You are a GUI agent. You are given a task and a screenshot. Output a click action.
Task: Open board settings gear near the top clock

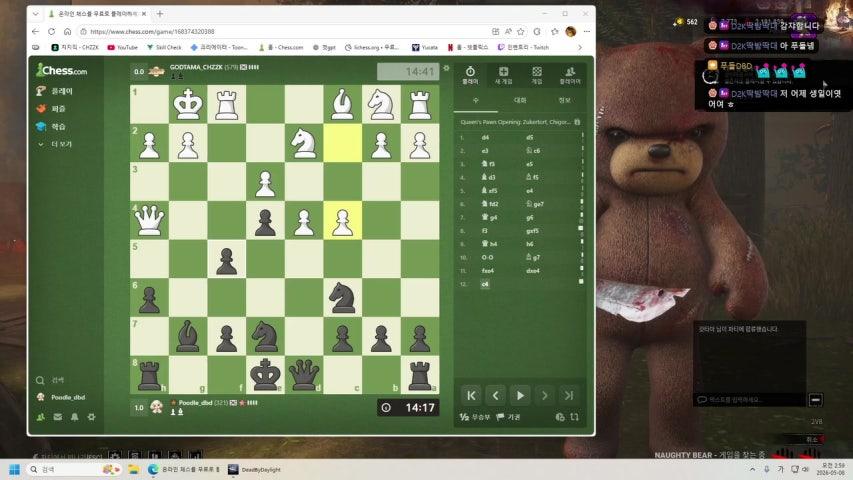click(446, 68)
